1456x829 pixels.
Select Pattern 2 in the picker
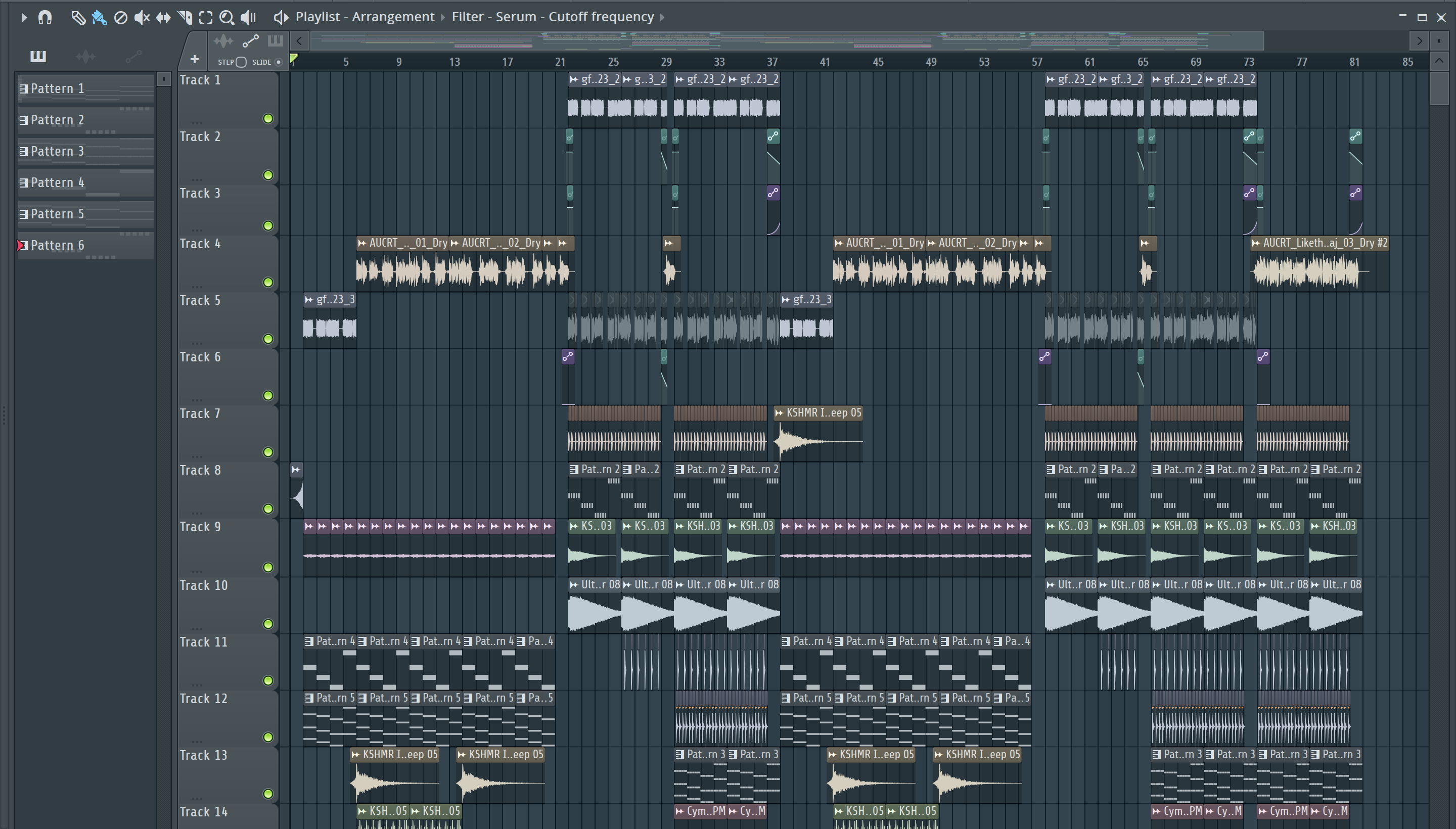pos(86,120)
